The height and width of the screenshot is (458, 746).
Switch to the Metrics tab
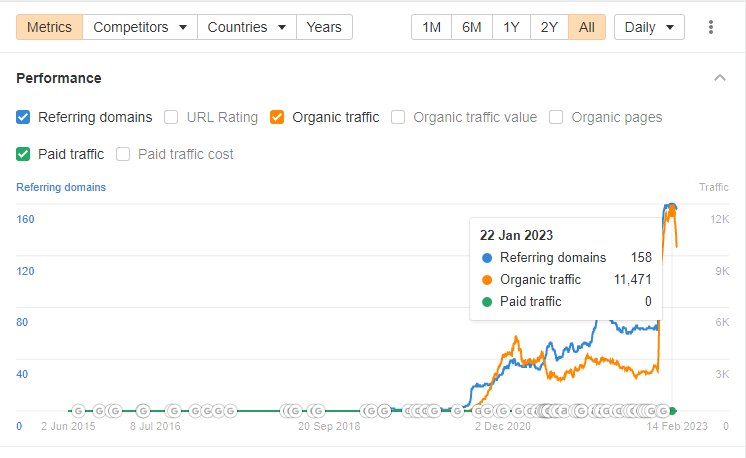50,27
